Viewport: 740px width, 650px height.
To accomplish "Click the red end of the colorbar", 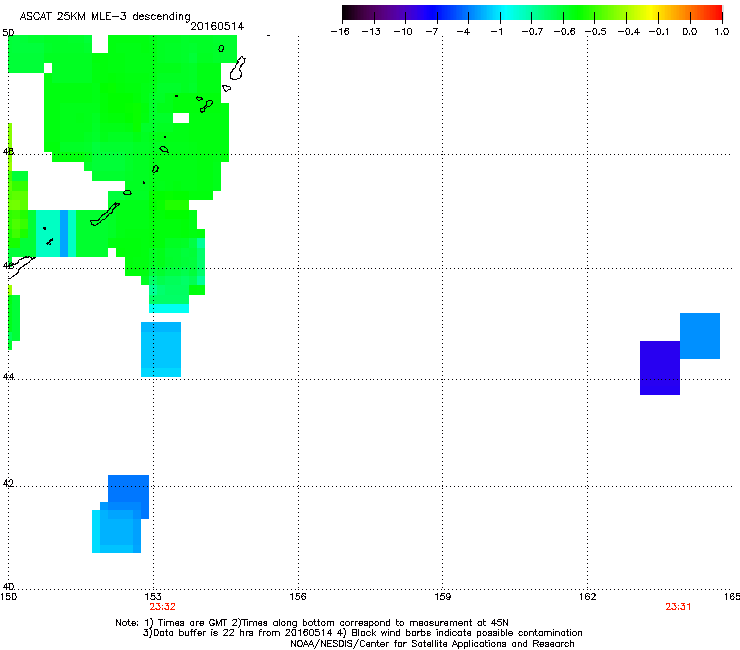I will click(x=716, y=13).
